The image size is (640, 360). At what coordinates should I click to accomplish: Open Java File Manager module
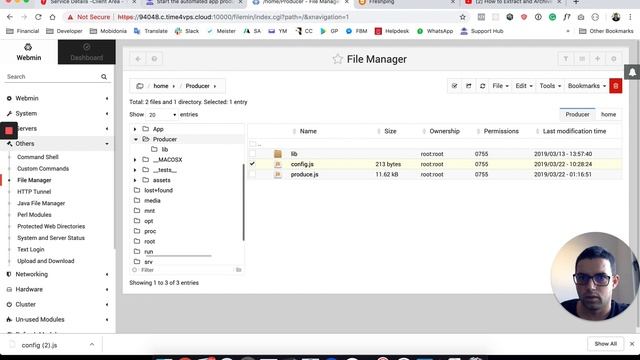click(x=41, y=203)
